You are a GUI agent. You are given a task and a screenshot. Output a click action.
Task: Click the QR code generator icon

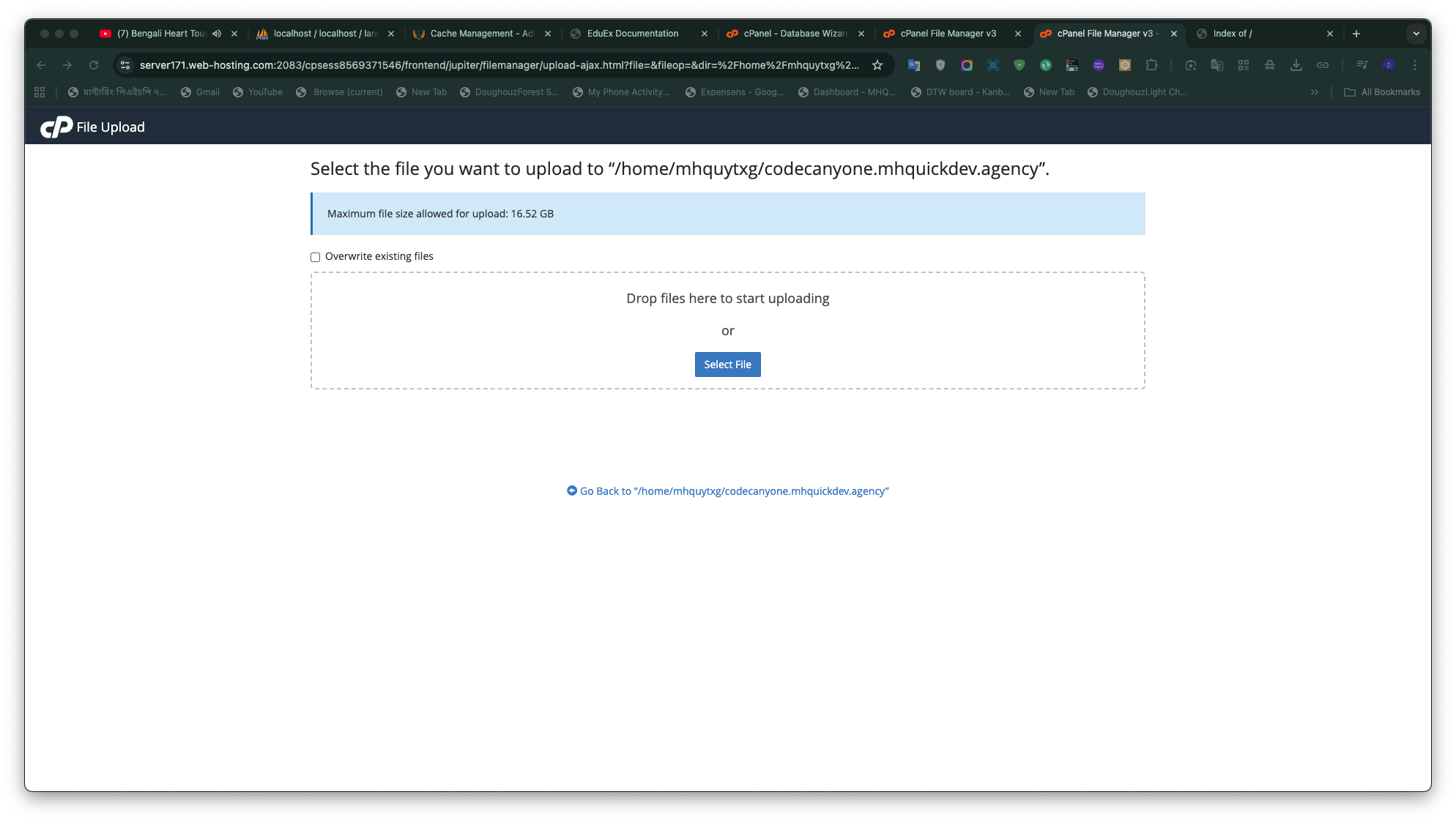coord(1244,65)
